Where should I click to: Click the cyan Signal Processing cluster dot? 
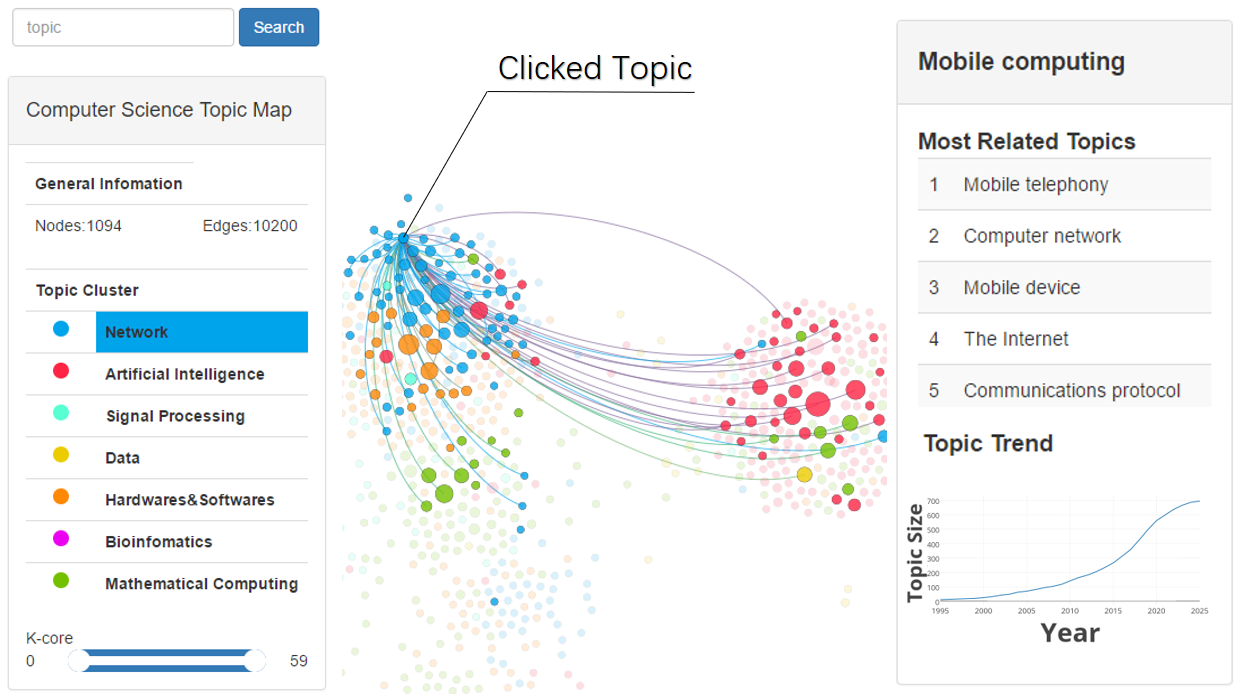pyautogui.click(x=61, y=412)
